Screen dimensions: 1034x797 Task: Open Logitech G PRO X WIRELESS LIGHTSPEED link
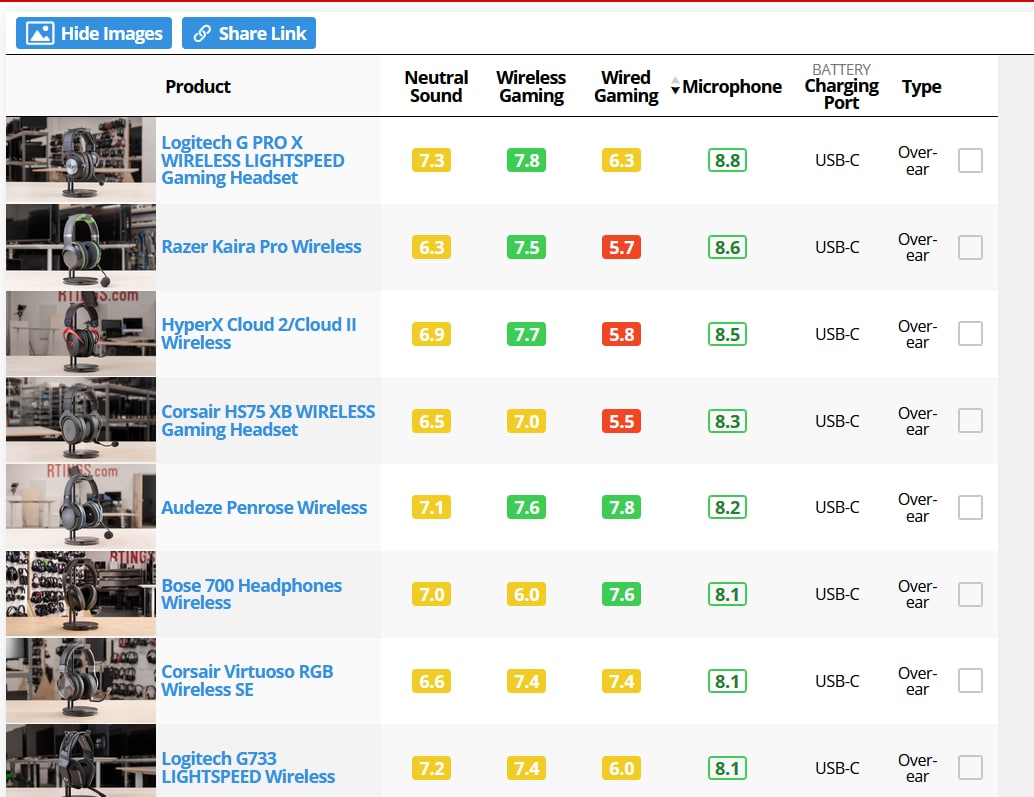pyautogui.click(x=253, y=160)
